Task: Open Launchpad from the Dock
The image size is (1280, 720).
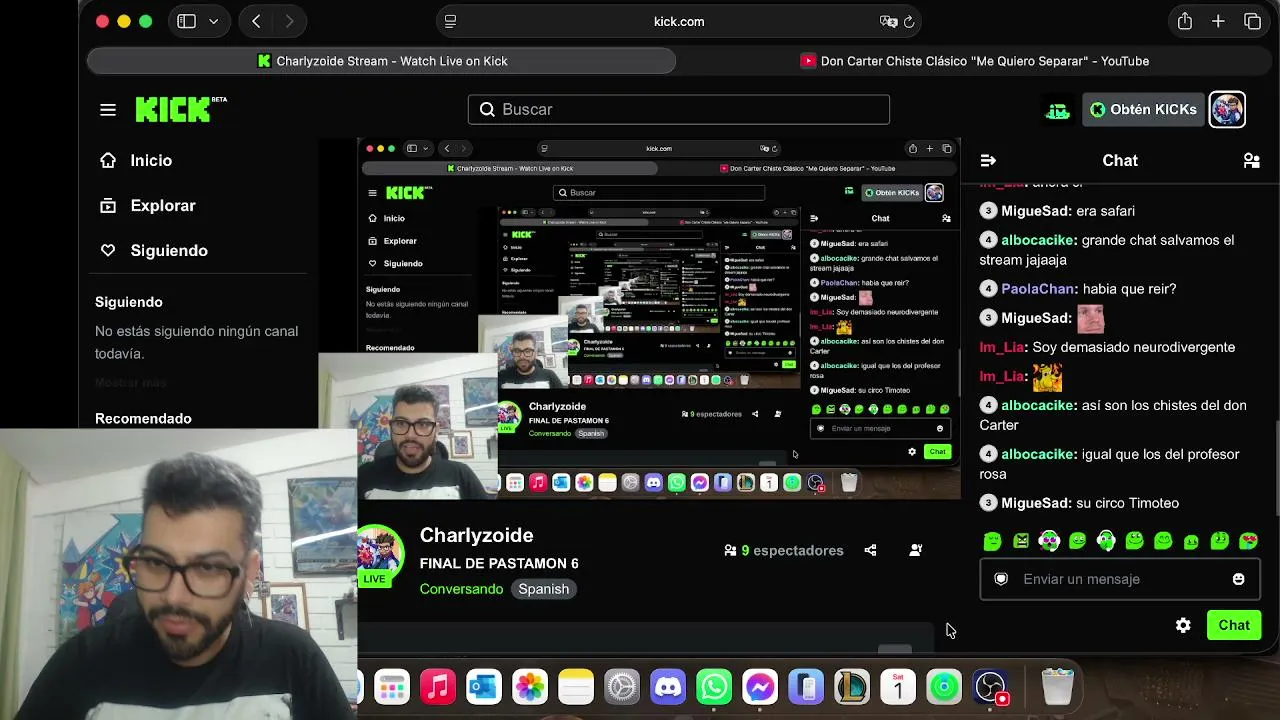Action: [x=392, y=687]
